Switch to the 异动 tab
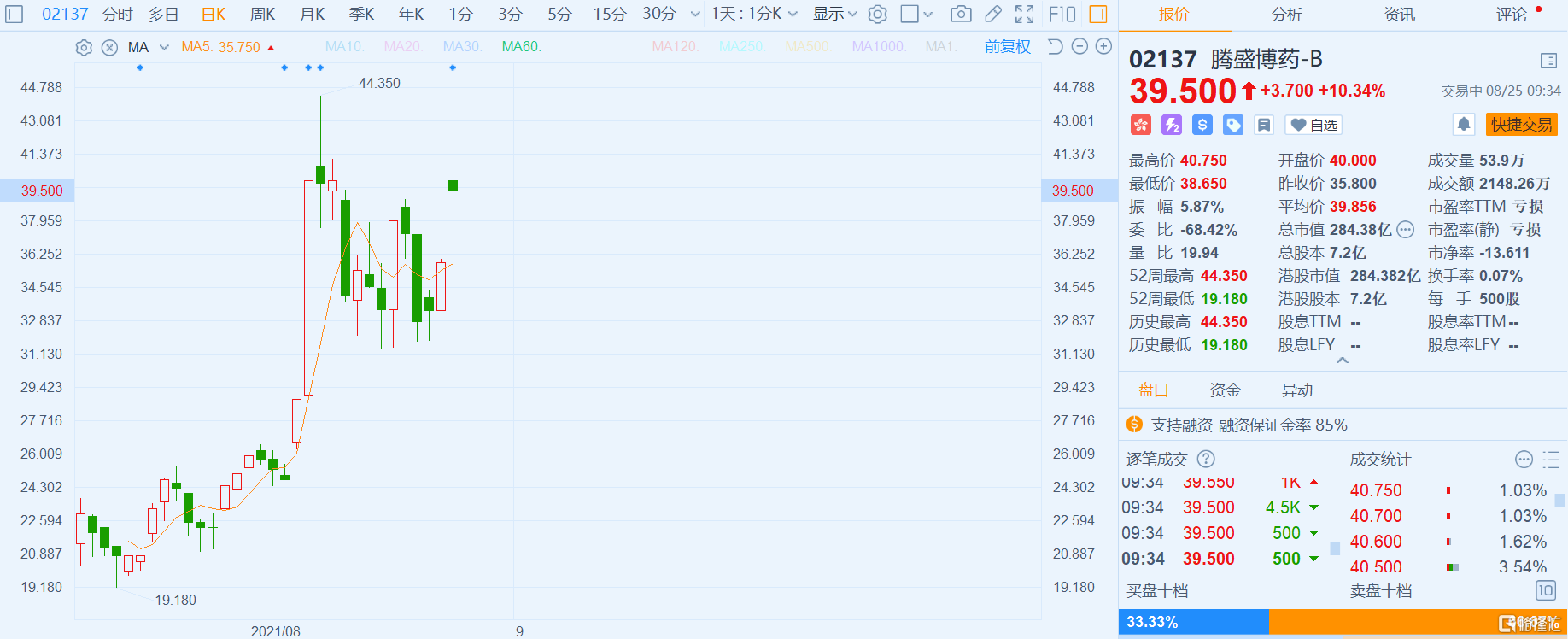Viewport: 1568px width, 639px height. (x=1296, y=390)
